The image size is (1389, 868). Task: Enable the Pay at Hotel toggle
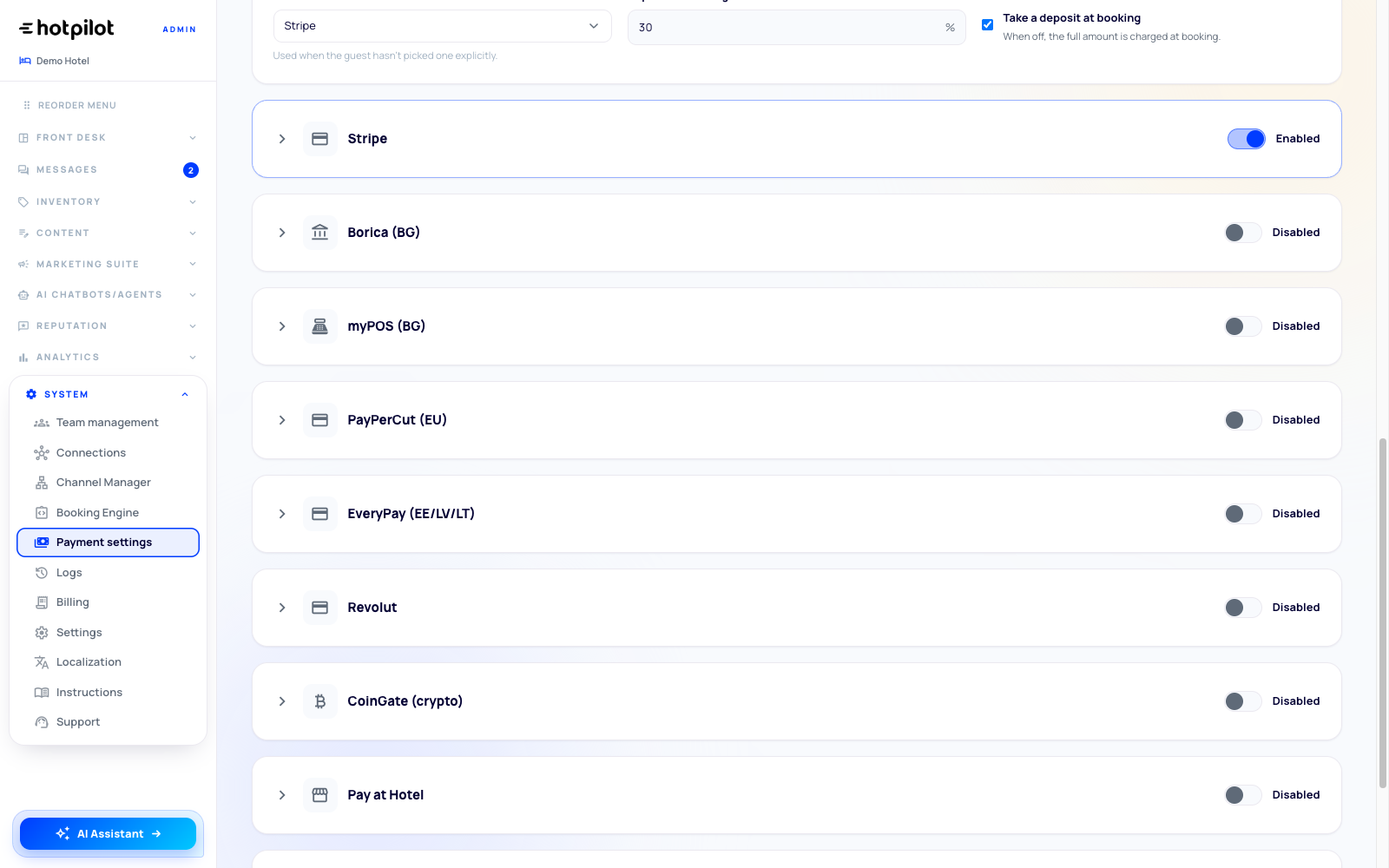(1243, 795)
